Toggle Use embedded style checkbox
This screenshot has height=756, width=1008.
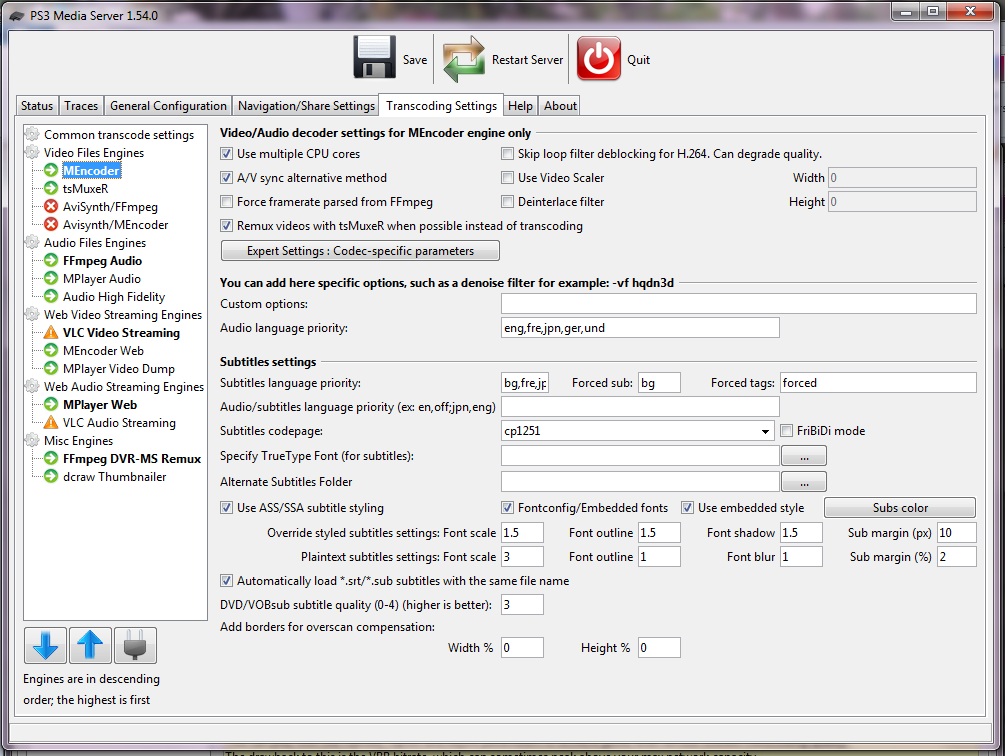click(x=687, y=508)
